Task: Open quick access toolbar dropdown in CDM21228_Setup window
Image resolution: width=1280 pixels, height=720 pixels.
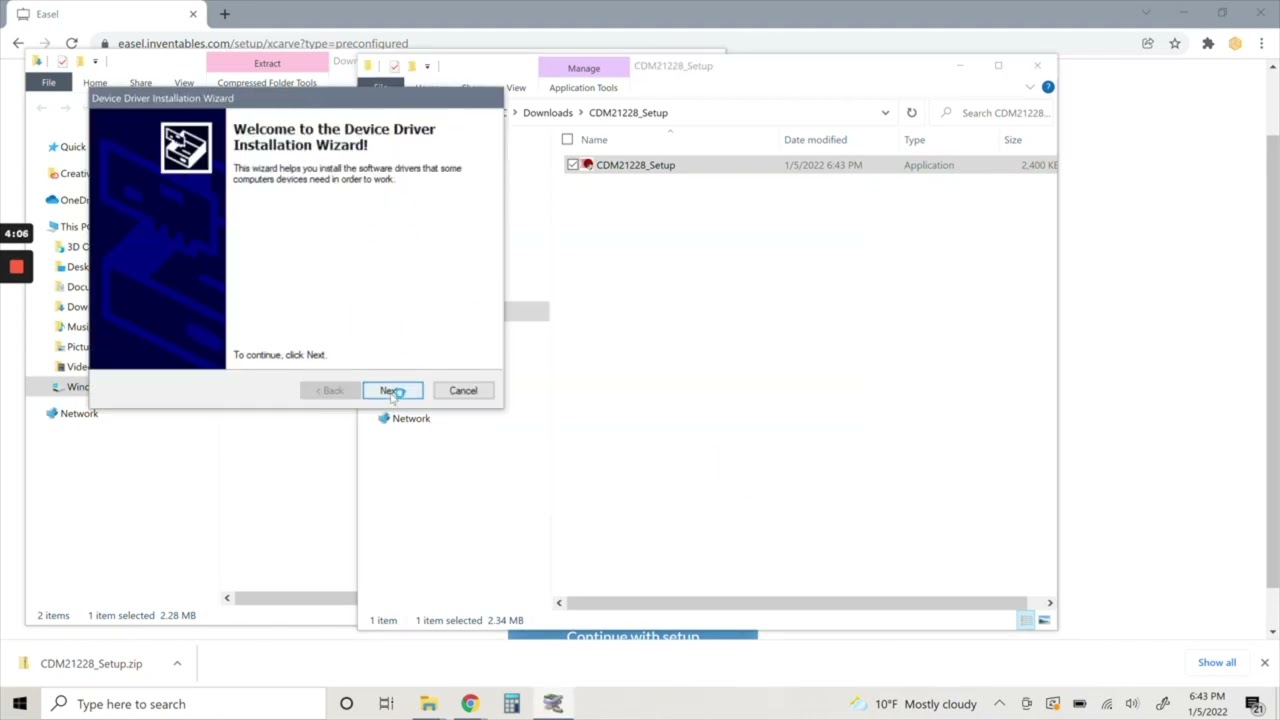Action: [427, 66]
